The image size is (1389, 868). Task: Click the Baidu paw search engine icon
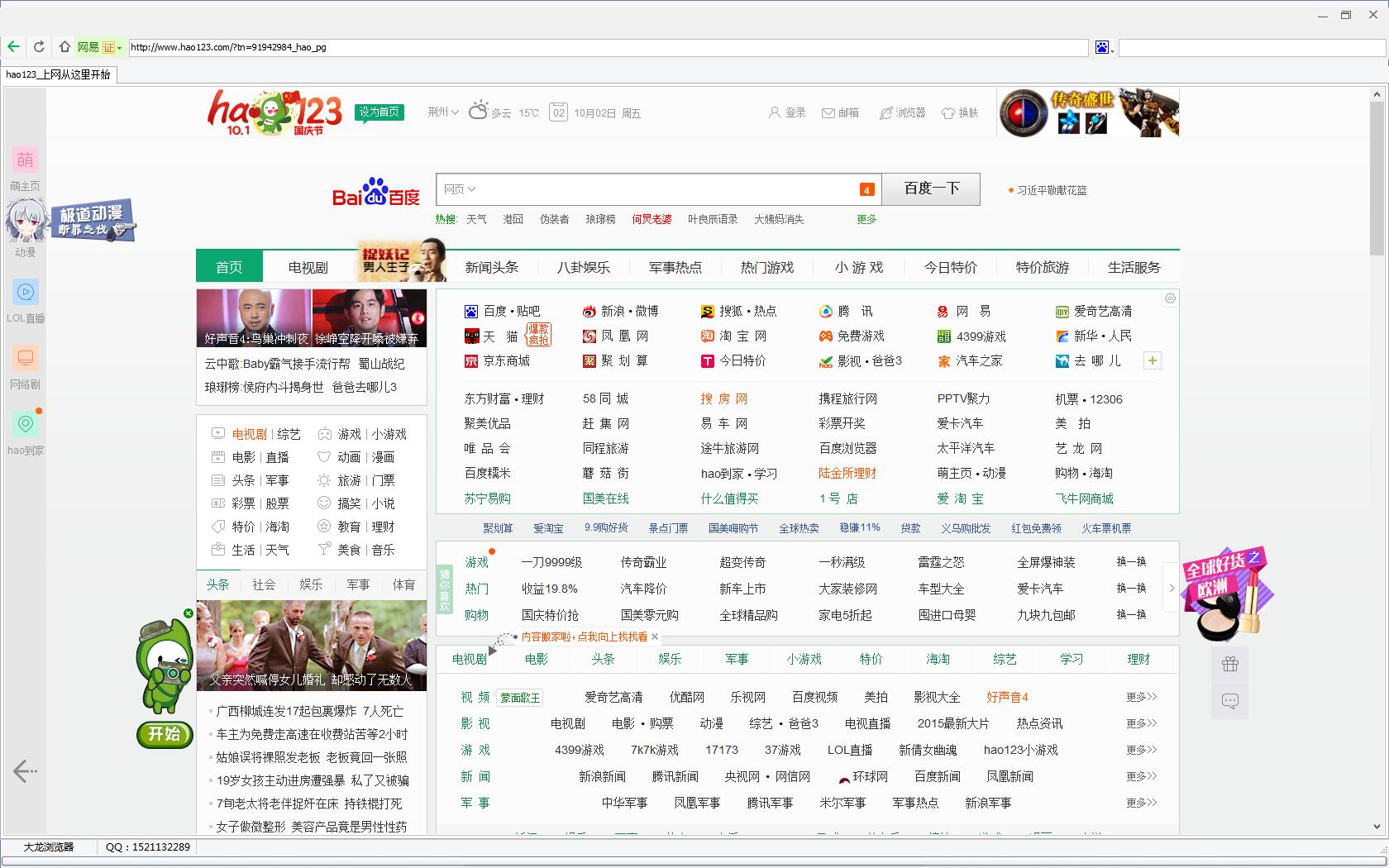click(1102, 48)
